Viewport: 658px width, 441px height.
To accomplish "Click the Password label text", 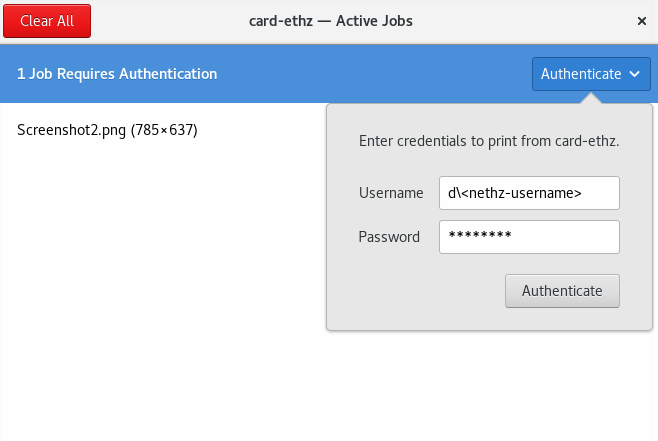I will pos(389,237).
